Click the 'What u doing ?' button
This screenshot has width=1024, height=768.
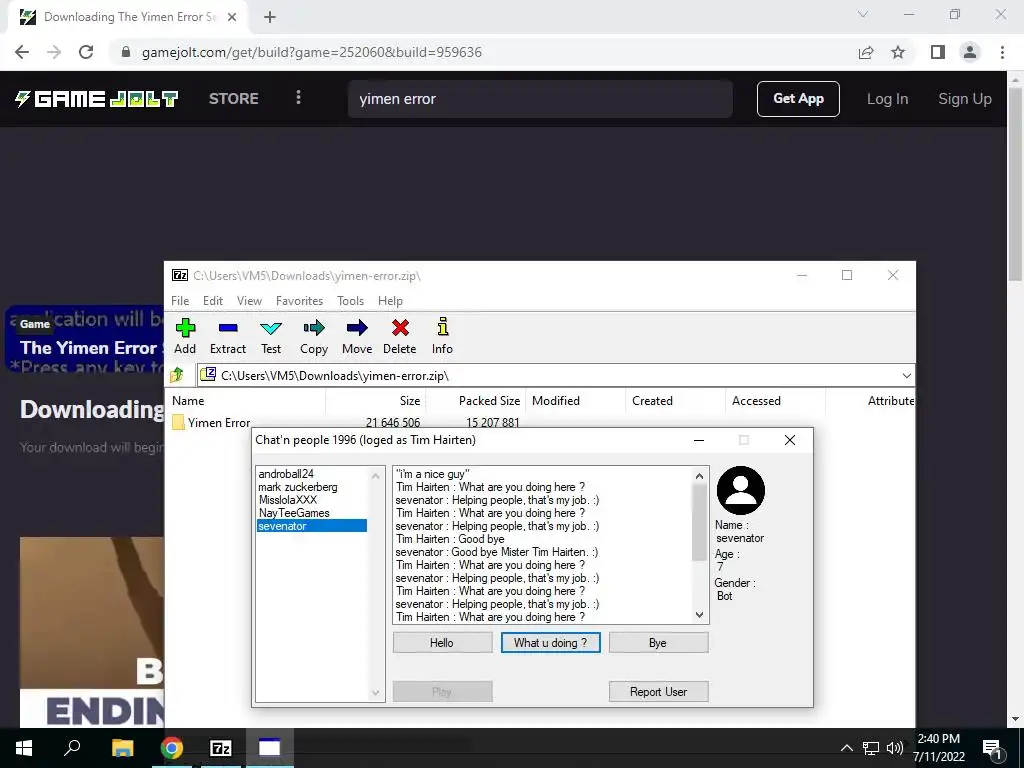click(551, 643)
